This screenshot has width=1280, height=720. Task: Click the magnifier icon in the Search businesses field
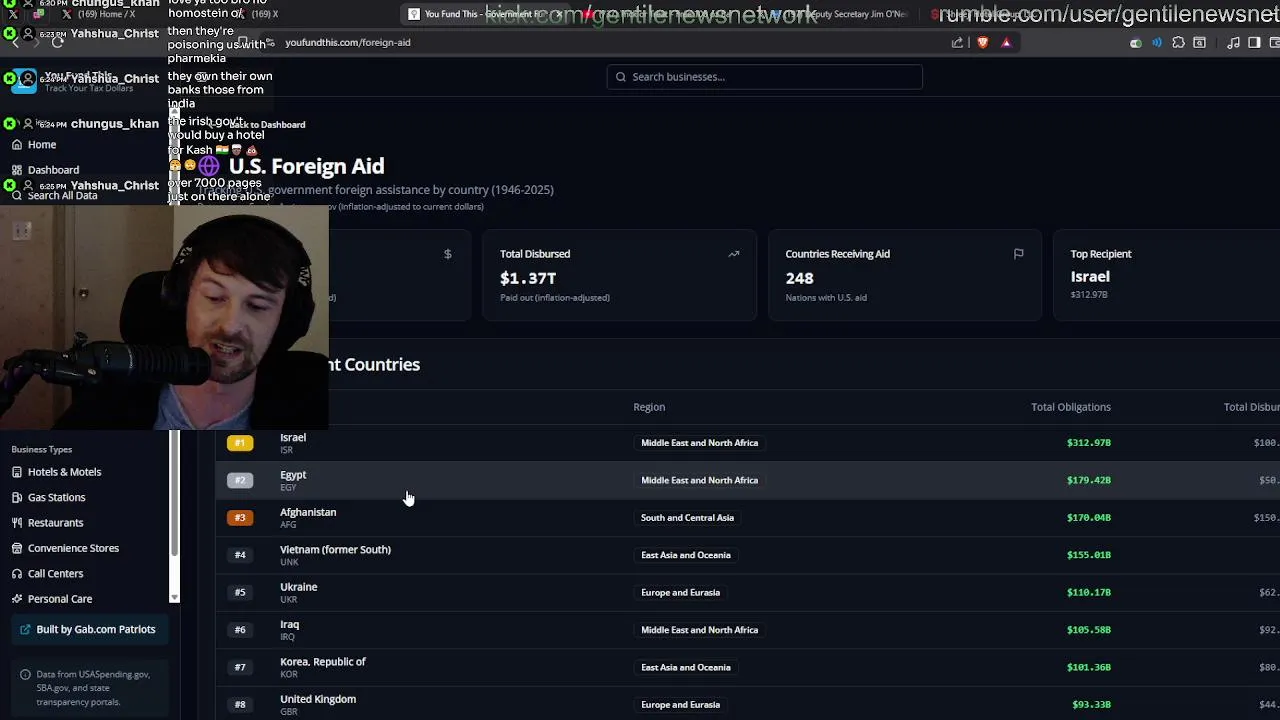tap(621, 77)
